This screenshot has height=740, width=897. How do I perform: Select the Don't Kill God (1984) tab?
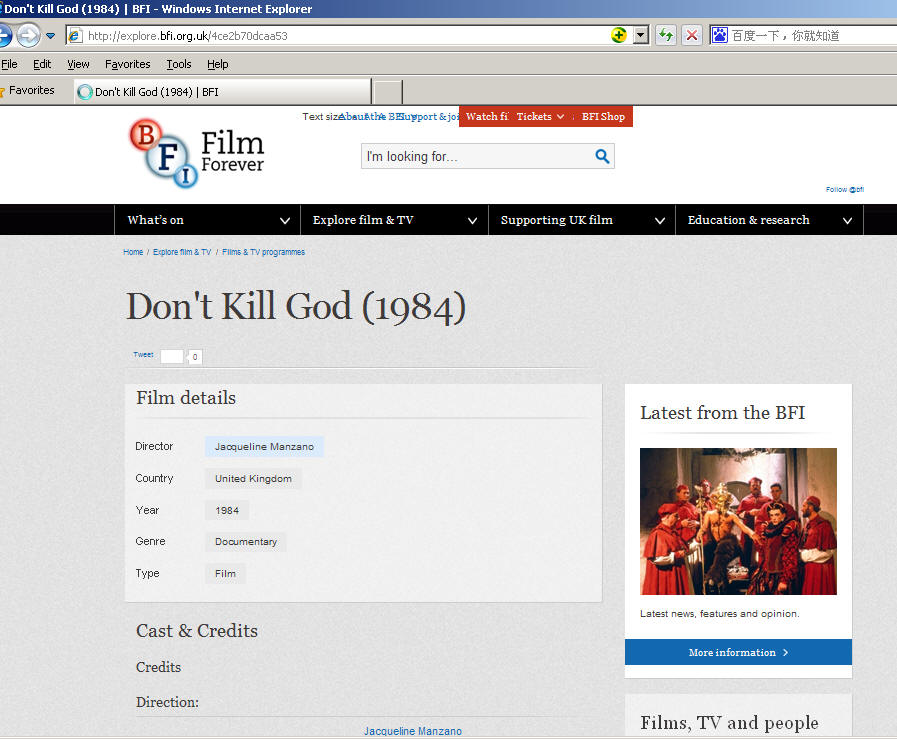tap(223, 91)
